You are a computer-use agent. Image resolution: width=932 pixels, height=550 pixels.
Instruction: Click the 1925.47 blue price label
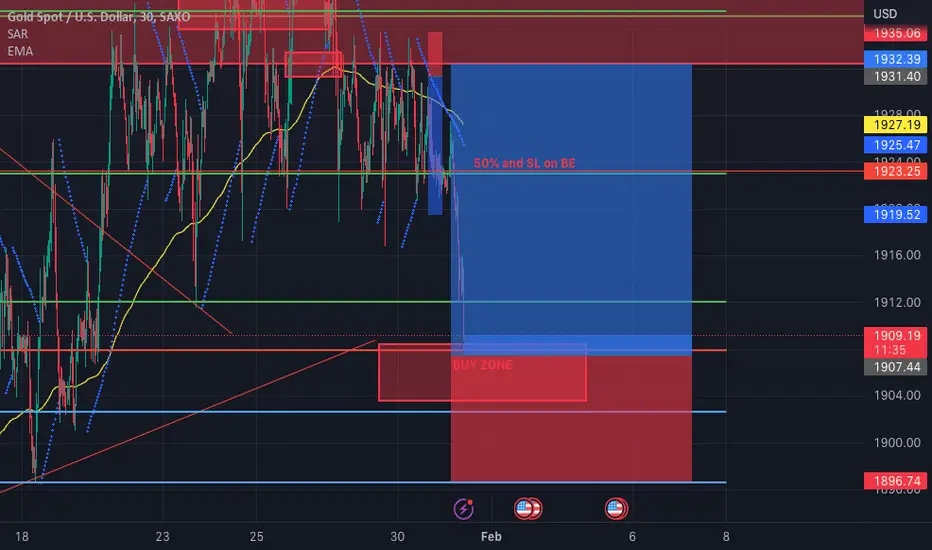895,145
